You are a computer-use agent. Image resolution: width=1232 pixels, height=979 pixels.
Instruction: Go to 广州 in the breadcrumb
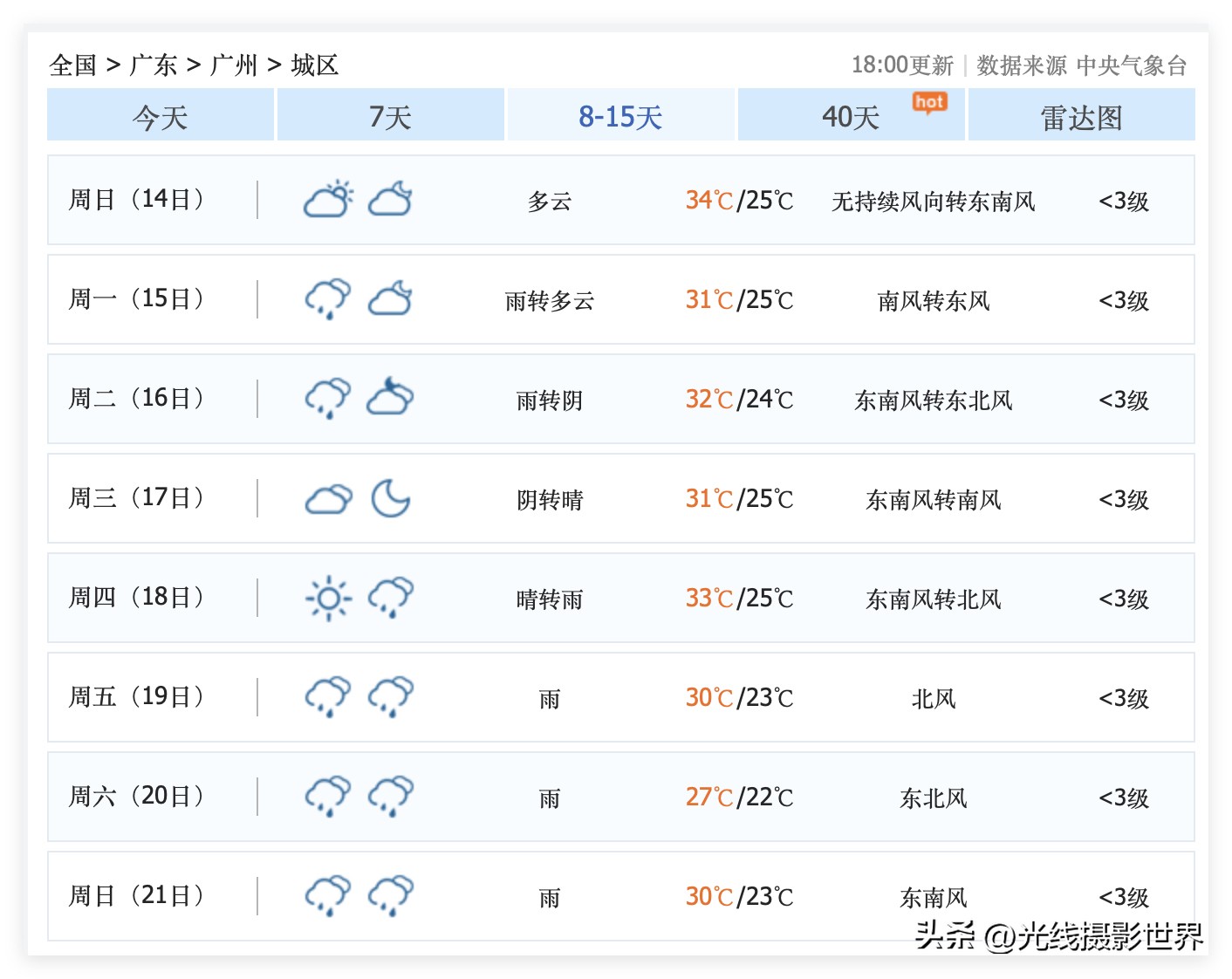click(x=234, y=65)
